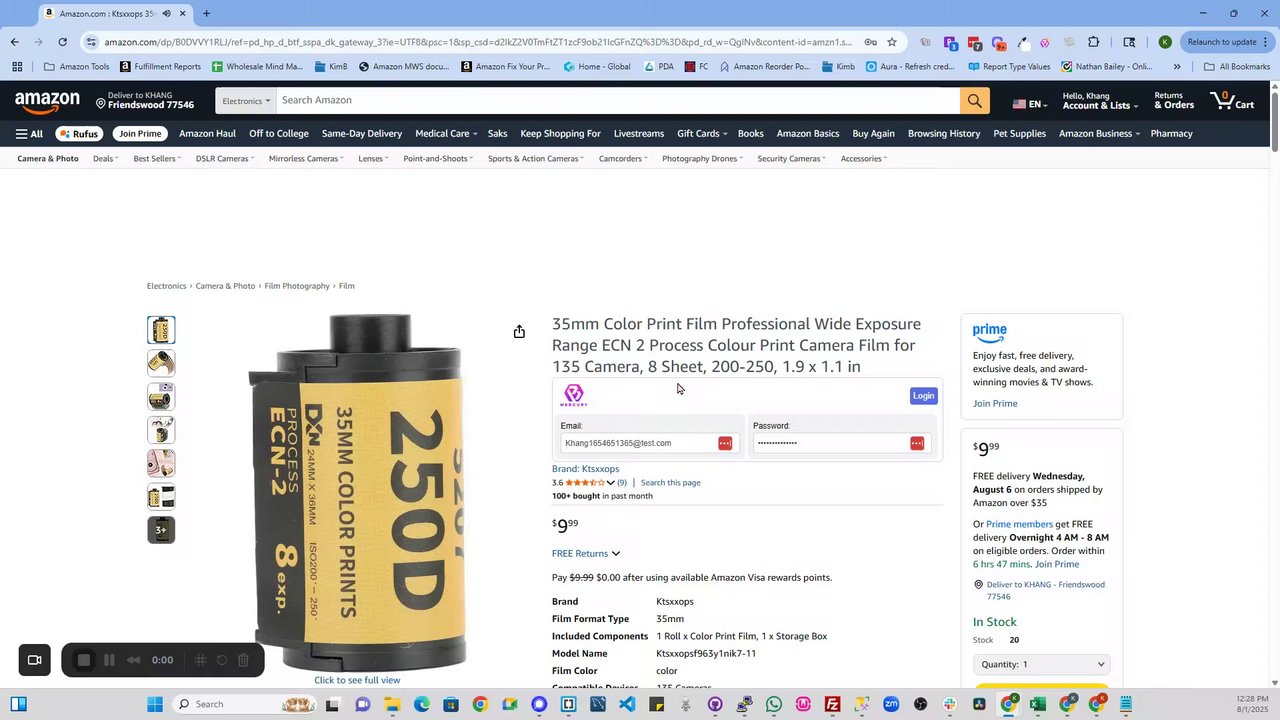Open the All Bookmarks folder
1280x720 pixels.
coord(1237,67)
